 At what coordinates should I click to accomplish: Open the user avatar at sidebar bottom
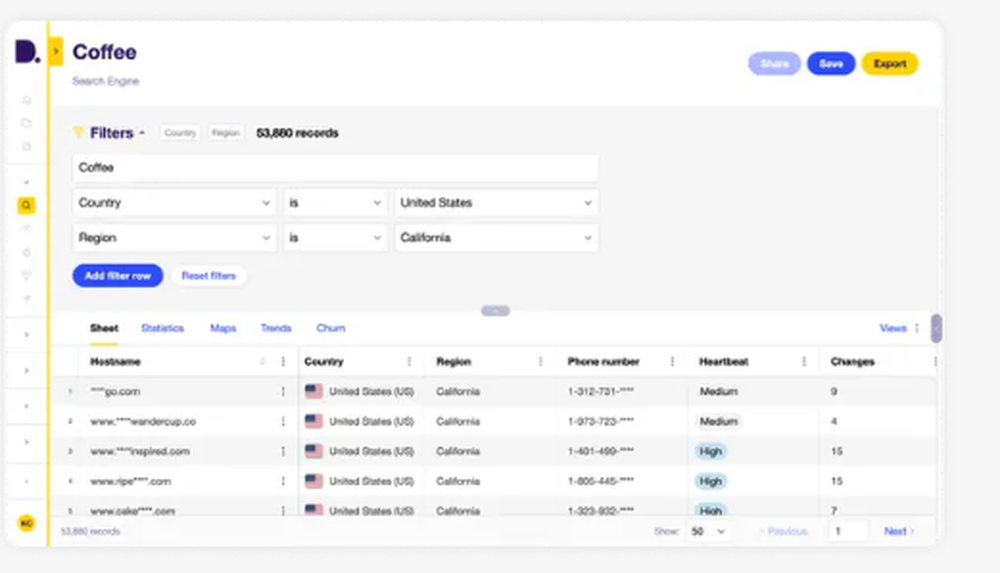coord(26,523)
